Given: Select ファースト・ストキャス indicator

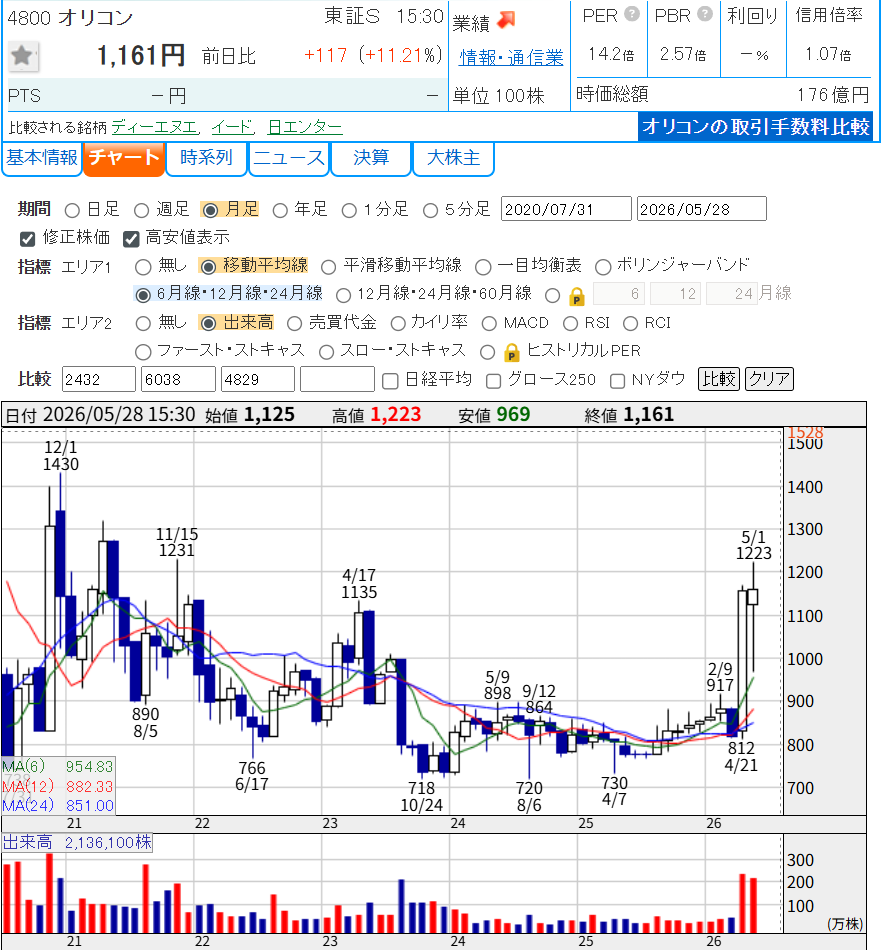Looking at the screenshot, I should (x=143, y=351).
